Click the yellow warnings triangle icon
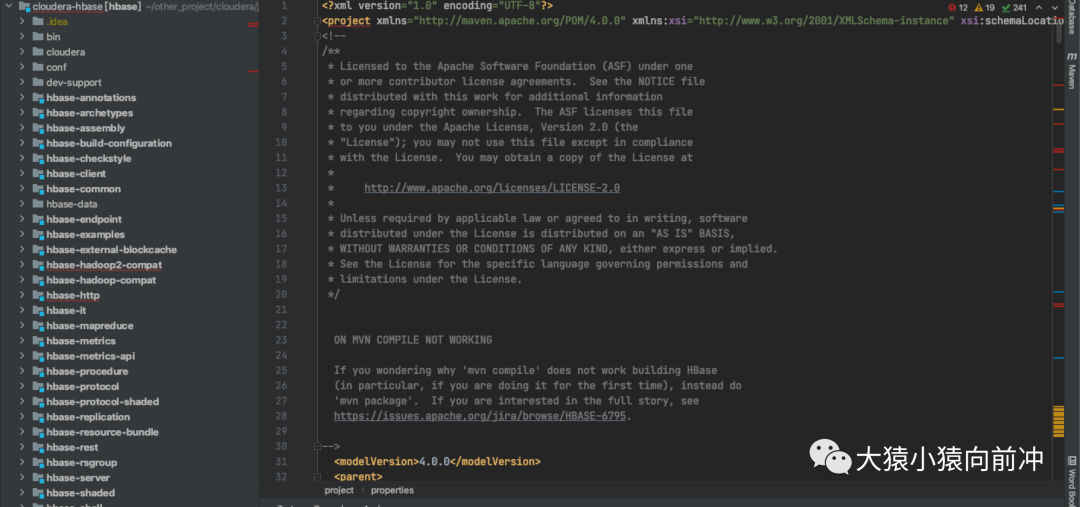The width and height of the screenshot is (1080, 507). point(978,8)
